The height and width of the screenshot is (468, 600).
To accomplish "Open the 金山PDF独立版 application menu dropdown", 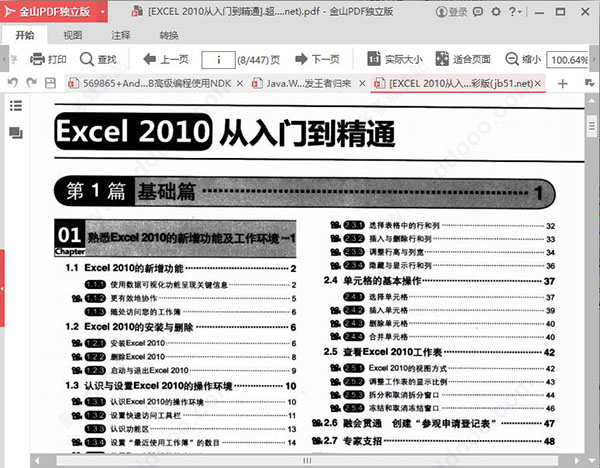I will point(103,11).
